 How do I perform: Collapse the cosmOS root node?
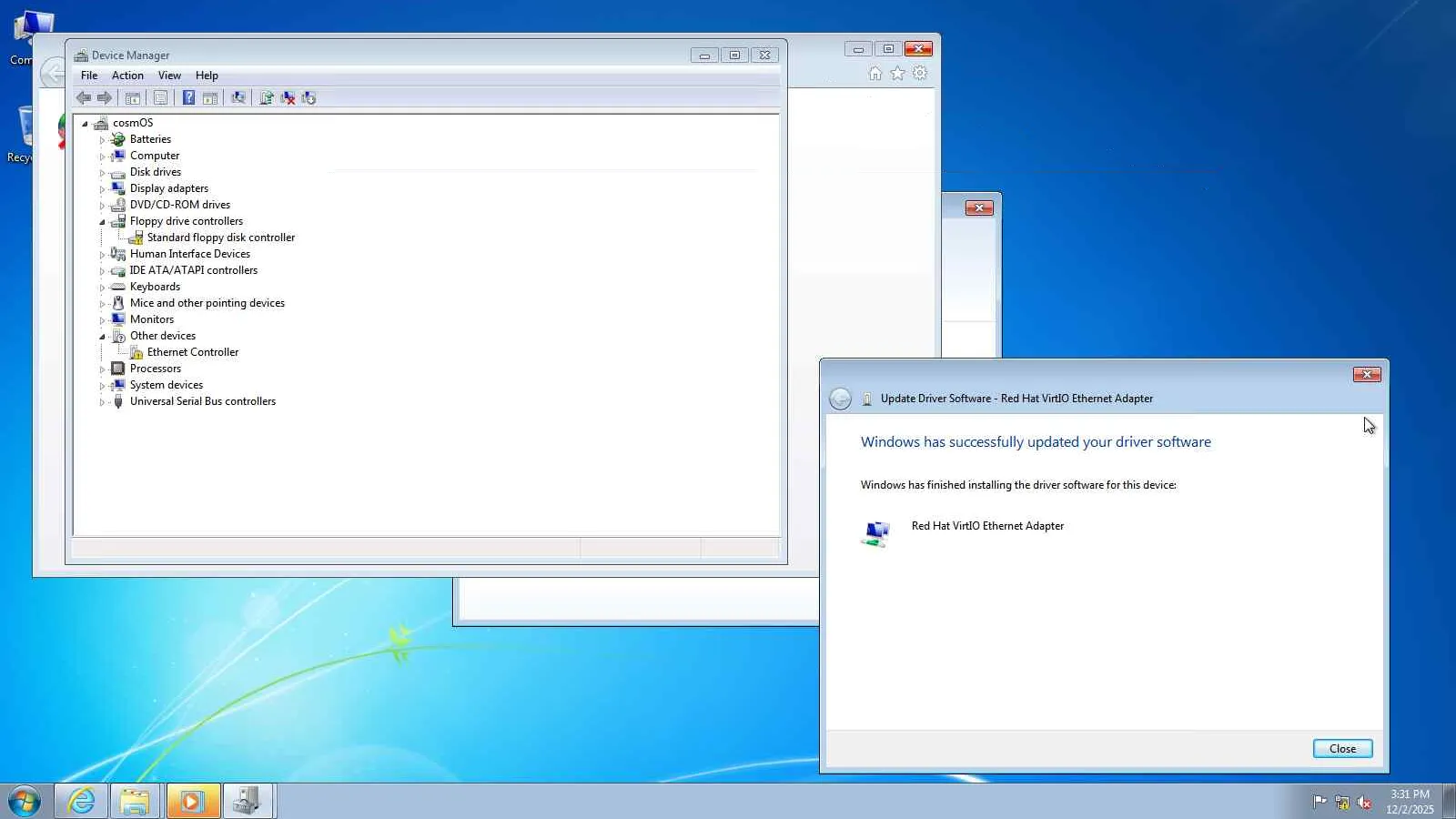tap(85, 124)
